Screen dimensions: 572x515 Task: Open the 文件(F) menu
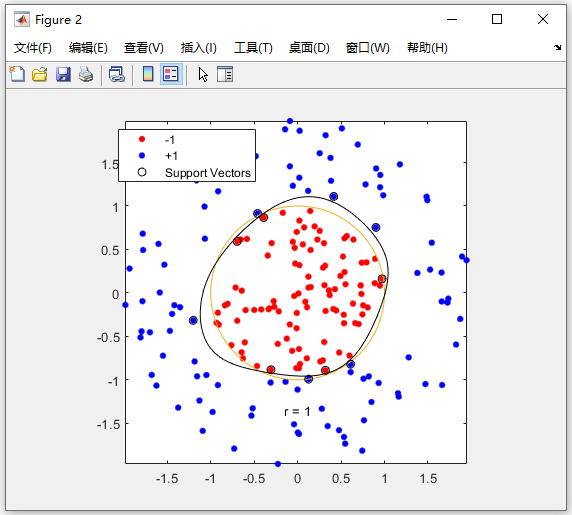(x=33, y=48)
